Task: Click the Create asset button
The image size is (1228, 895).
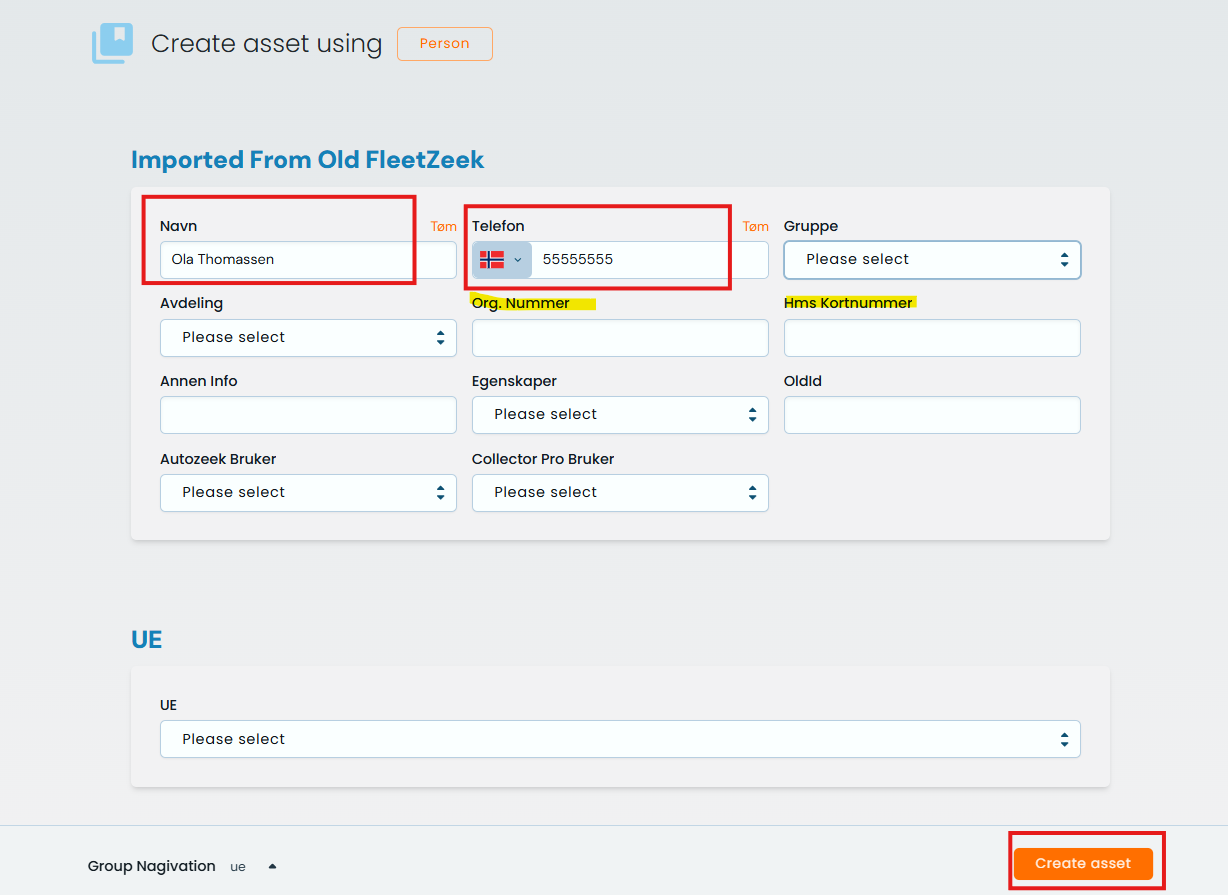Action: click(x=1082, y=864)
